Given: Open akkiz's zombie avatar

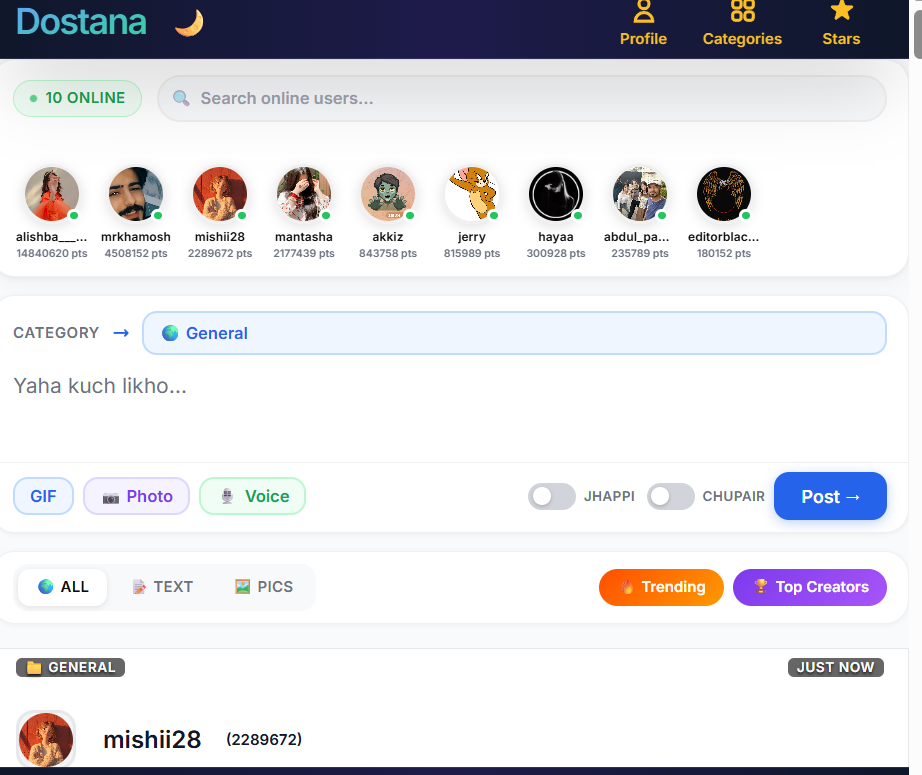Looking at the screenshot, I should coord(387,194).
